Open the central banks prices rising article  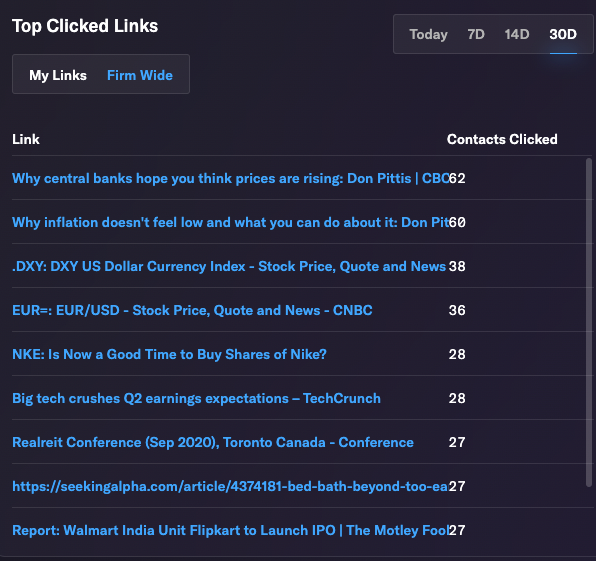[x=230, y=178]
